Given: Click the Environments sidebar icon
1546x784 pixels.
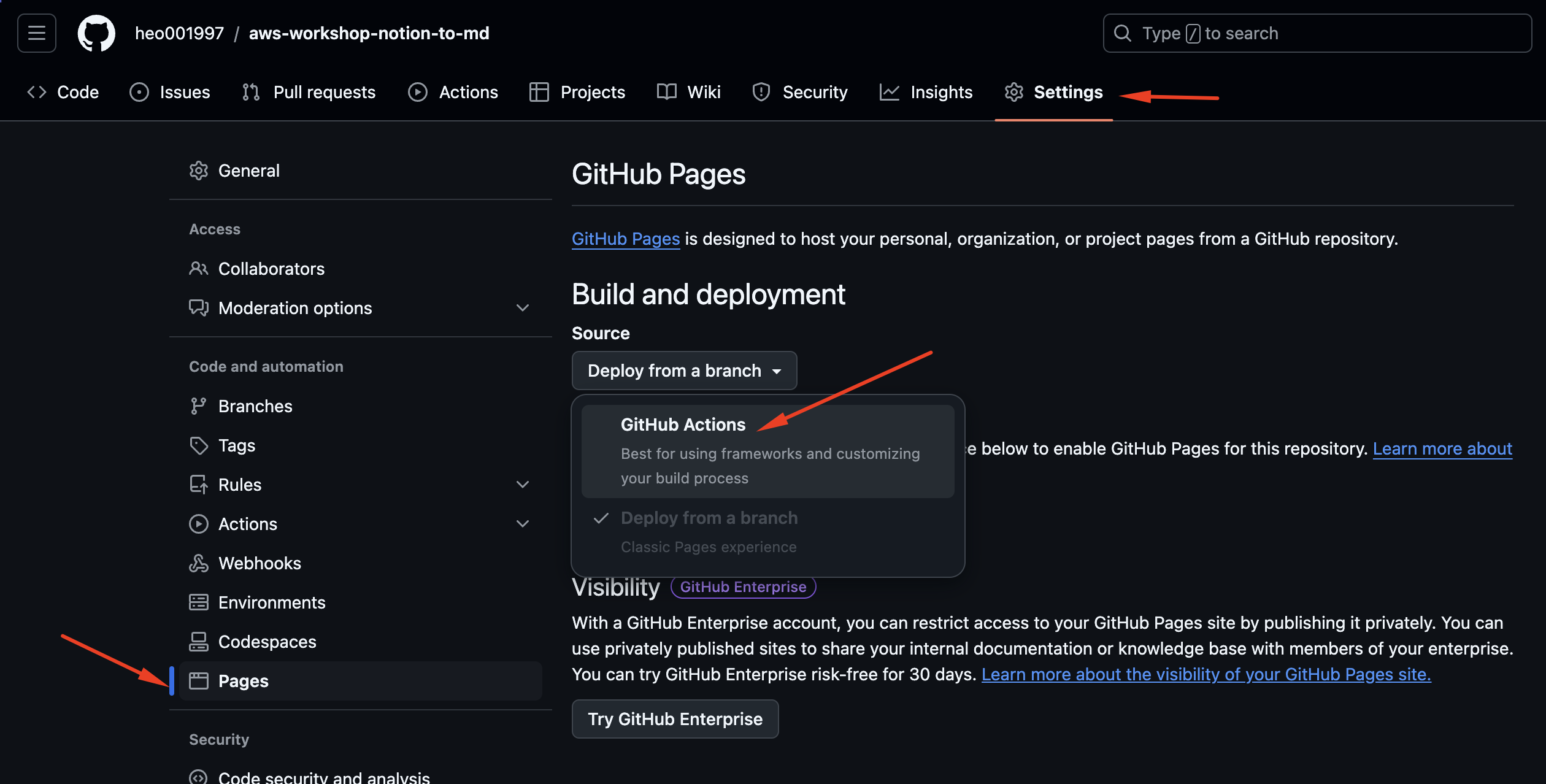Looking at the screenshot, I should (198, 602).
